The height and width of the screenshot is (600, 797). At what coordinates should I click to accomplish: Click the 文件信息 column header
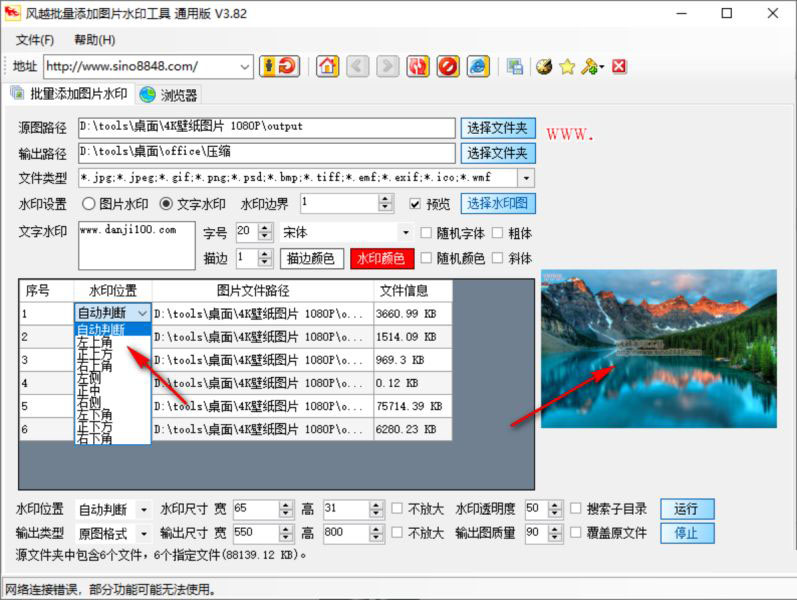pyautogui.click(x=413, y=291)
